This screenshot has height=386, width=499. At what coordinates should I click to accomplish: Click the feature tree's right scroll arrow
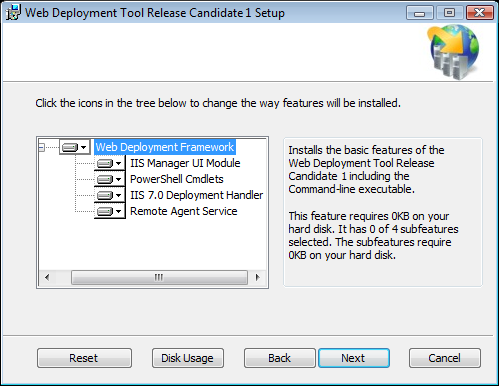coord(257,277)
